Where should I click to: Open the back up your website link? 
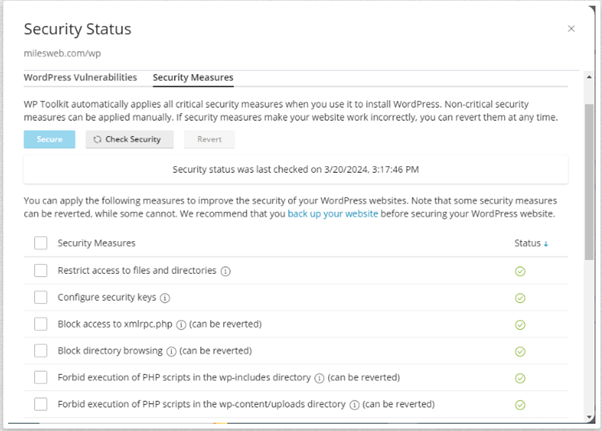pyautogui.click(x=332, y=214)
